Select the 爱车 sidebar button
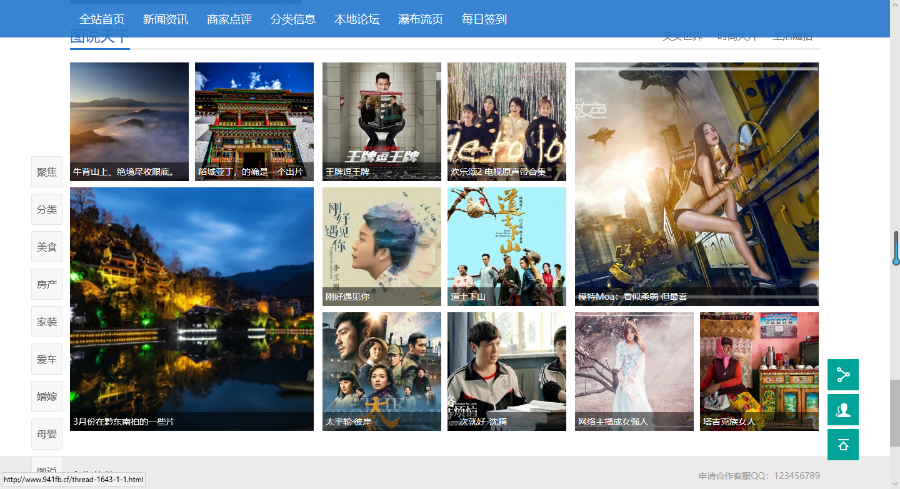Screen dimensions: 900x489 (46, 359)
